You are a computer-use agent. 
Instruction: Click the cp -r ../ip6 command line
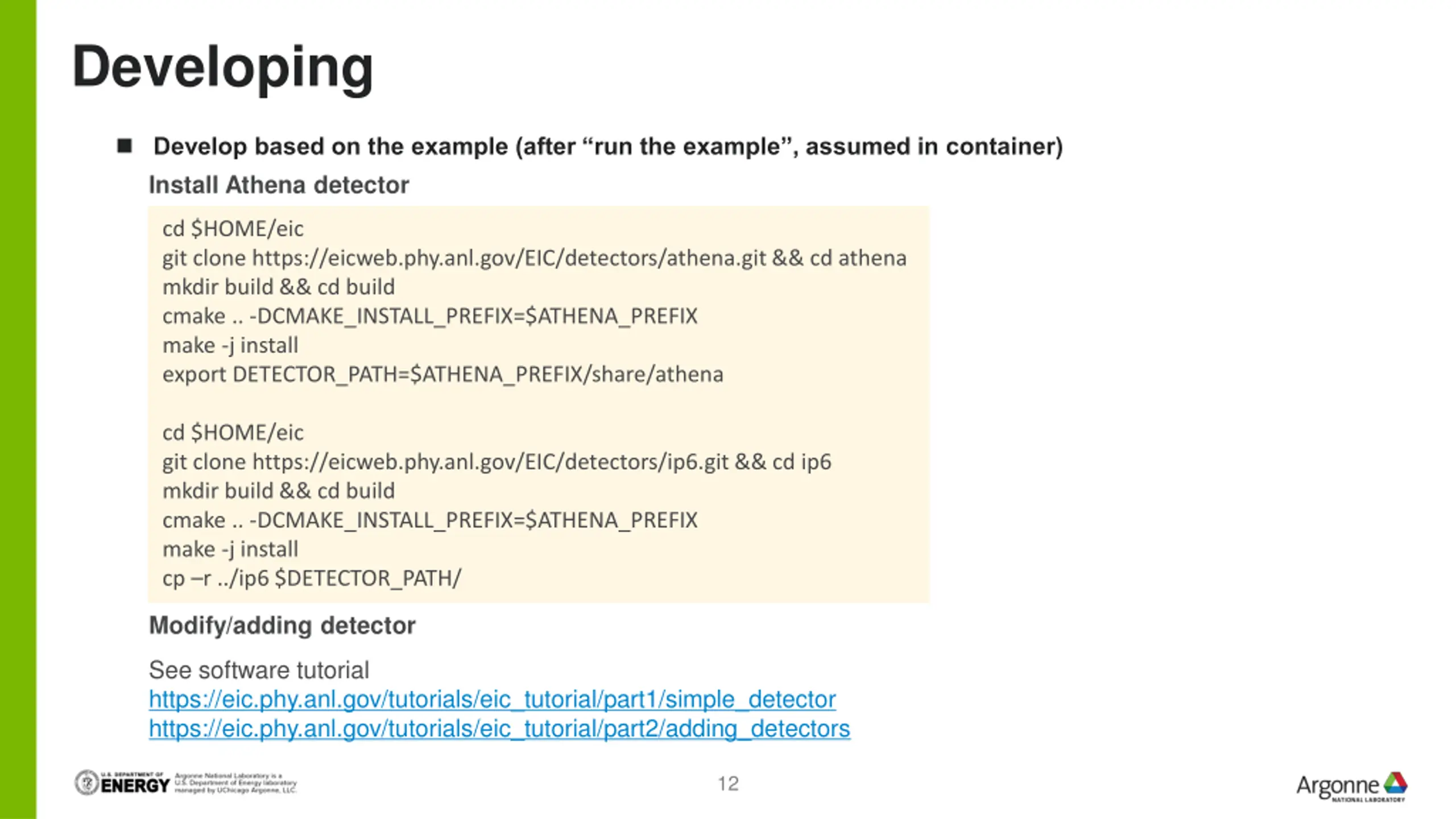[x=312, y=578]
